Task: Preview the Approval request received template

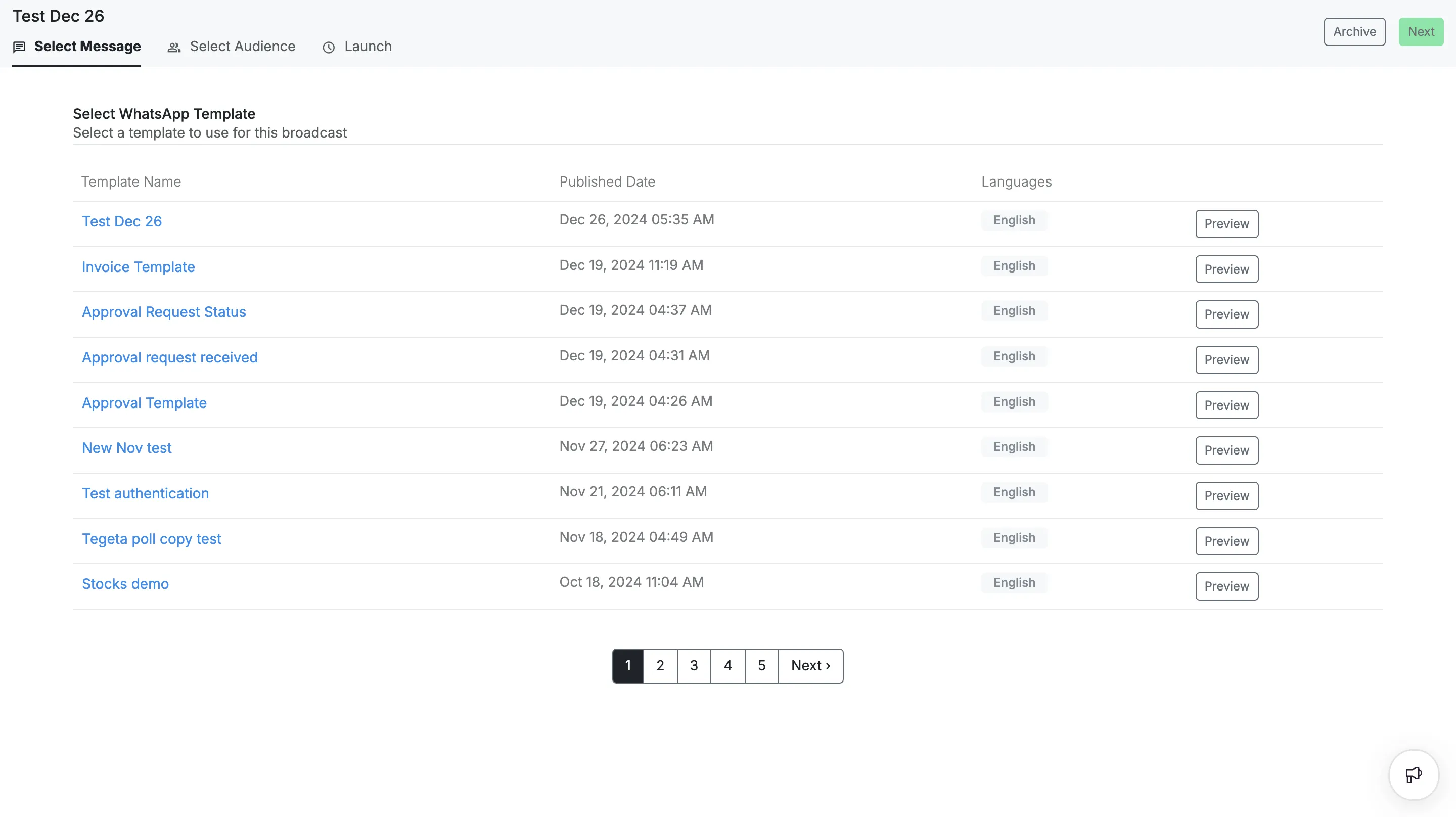Action: click(x=1226, y=360)
